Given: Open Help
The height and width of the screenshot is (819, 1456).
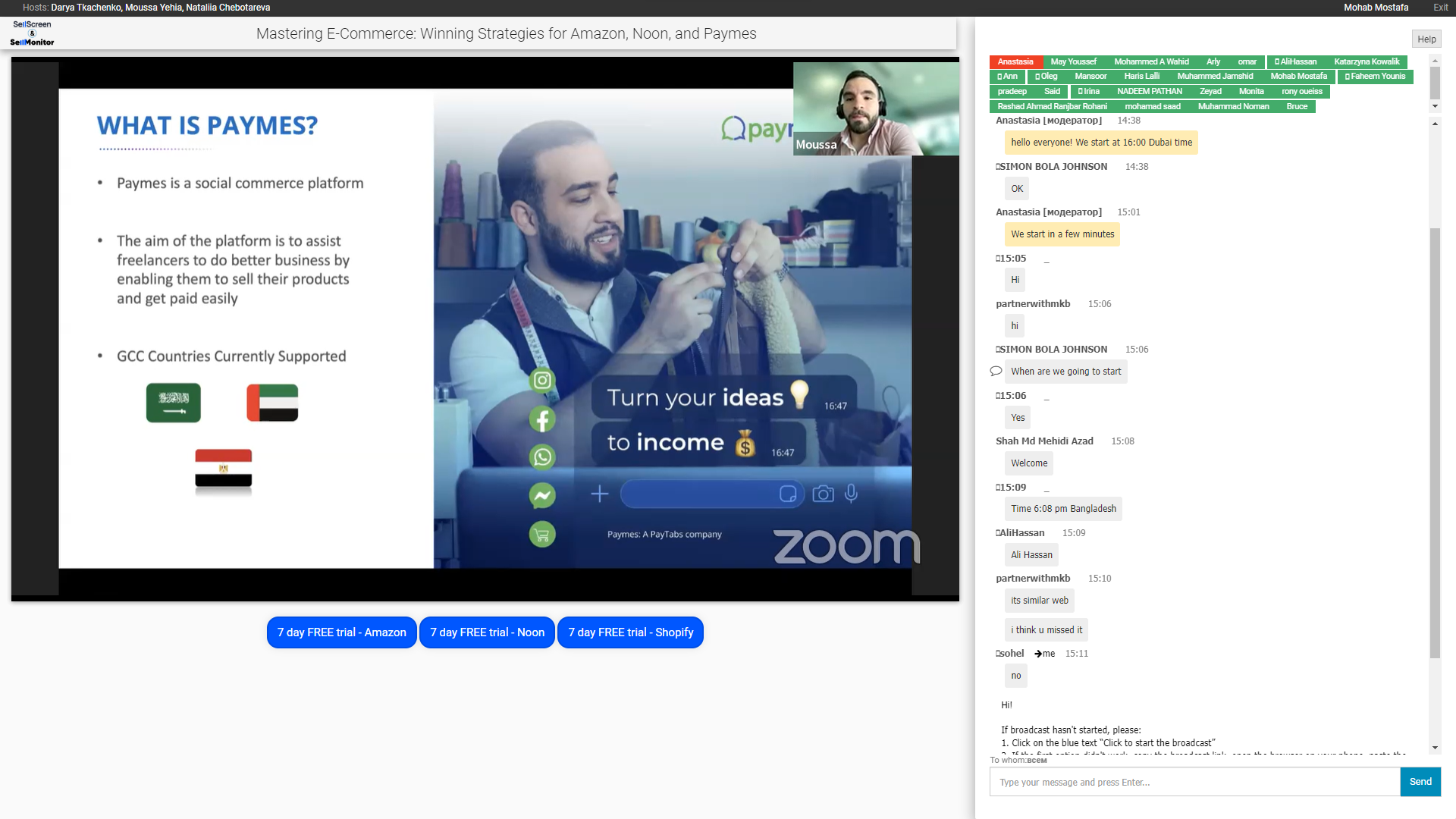Looking at the screenshot, I should tap(1426, 39).
